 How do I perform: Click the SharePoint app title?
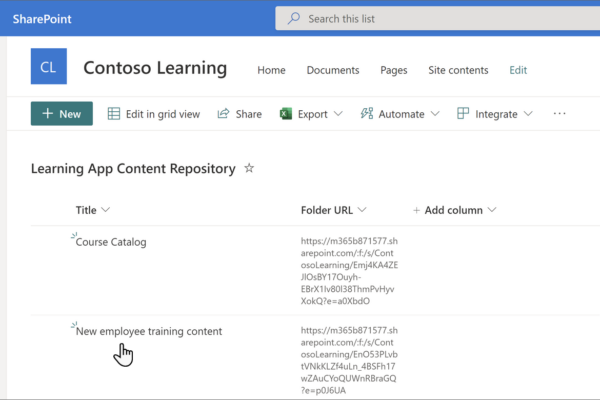pos(42,19)
